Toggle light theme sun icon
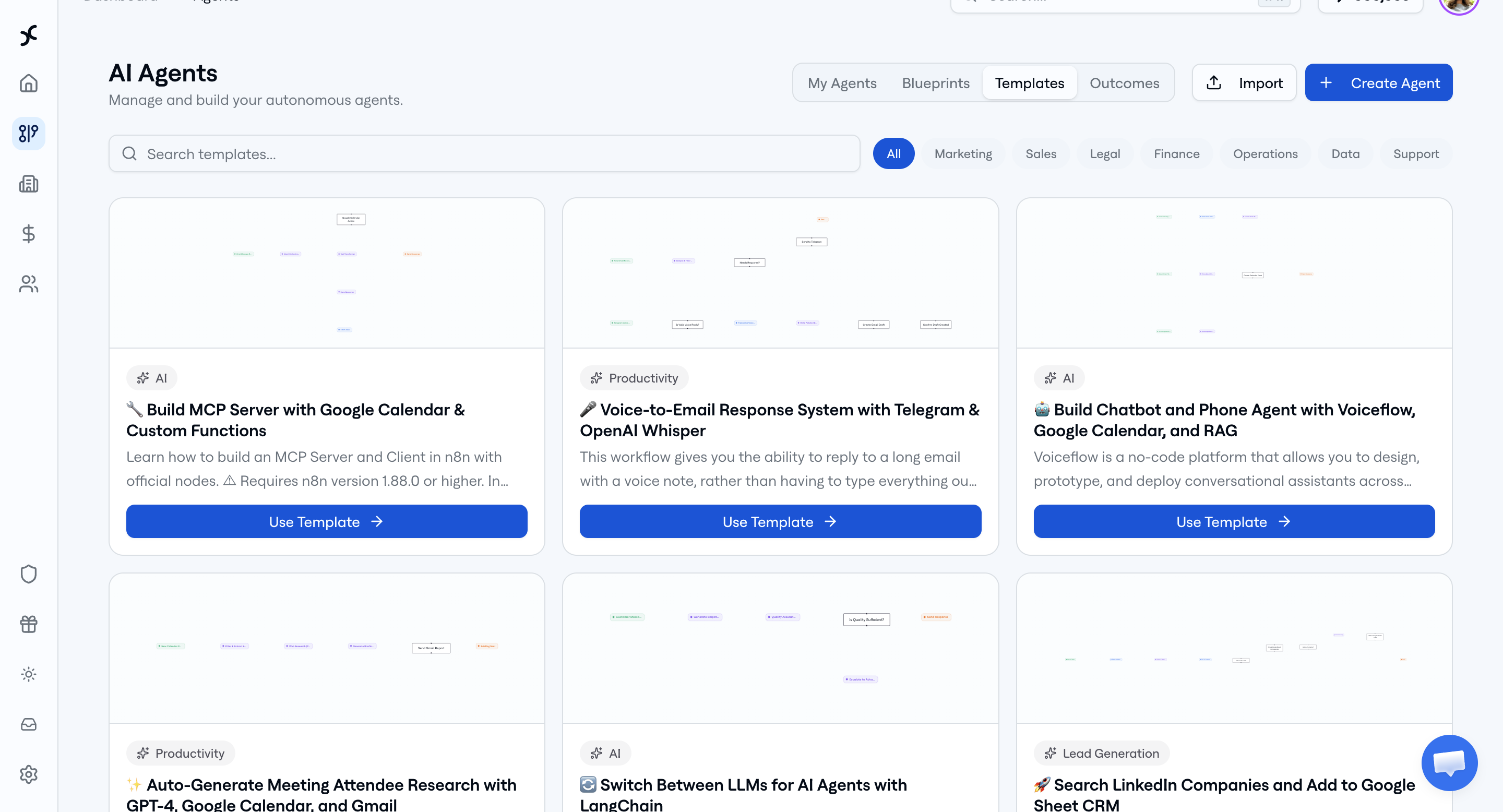This screenshot has width=1503, height=812. click(x=29, y=674)
